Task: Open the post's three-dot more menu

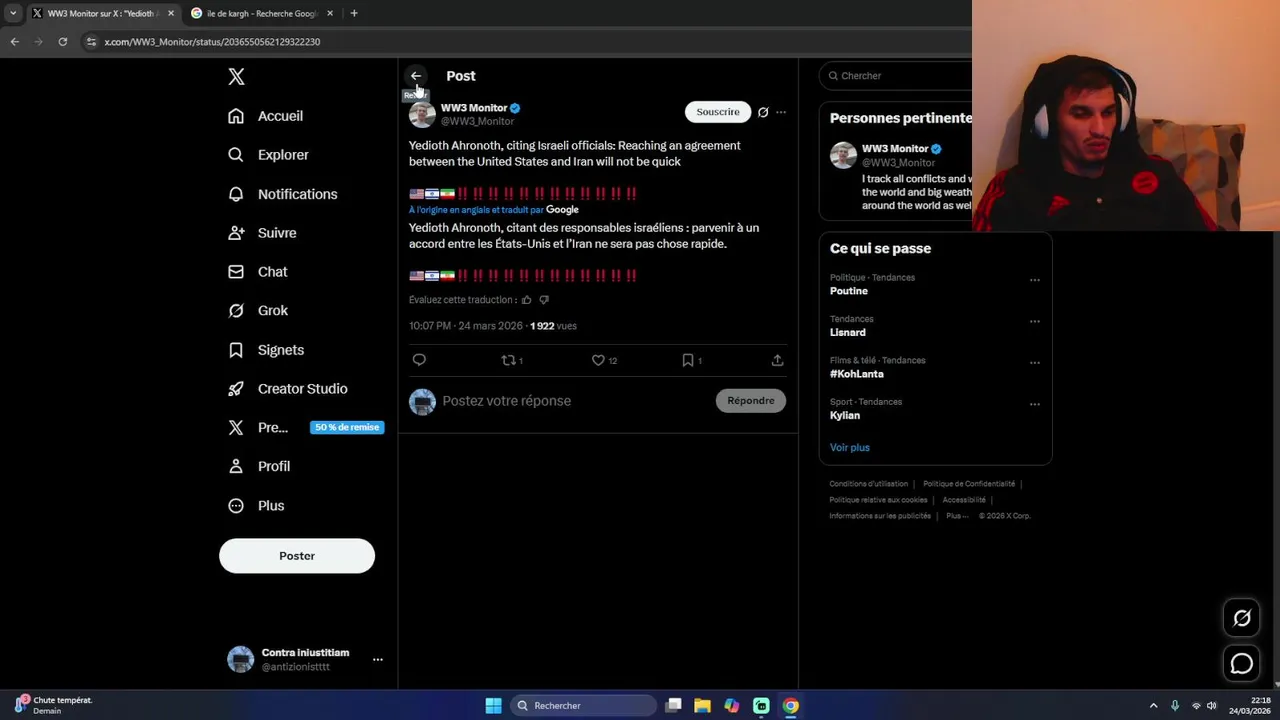Action: [x=781, y=112]
